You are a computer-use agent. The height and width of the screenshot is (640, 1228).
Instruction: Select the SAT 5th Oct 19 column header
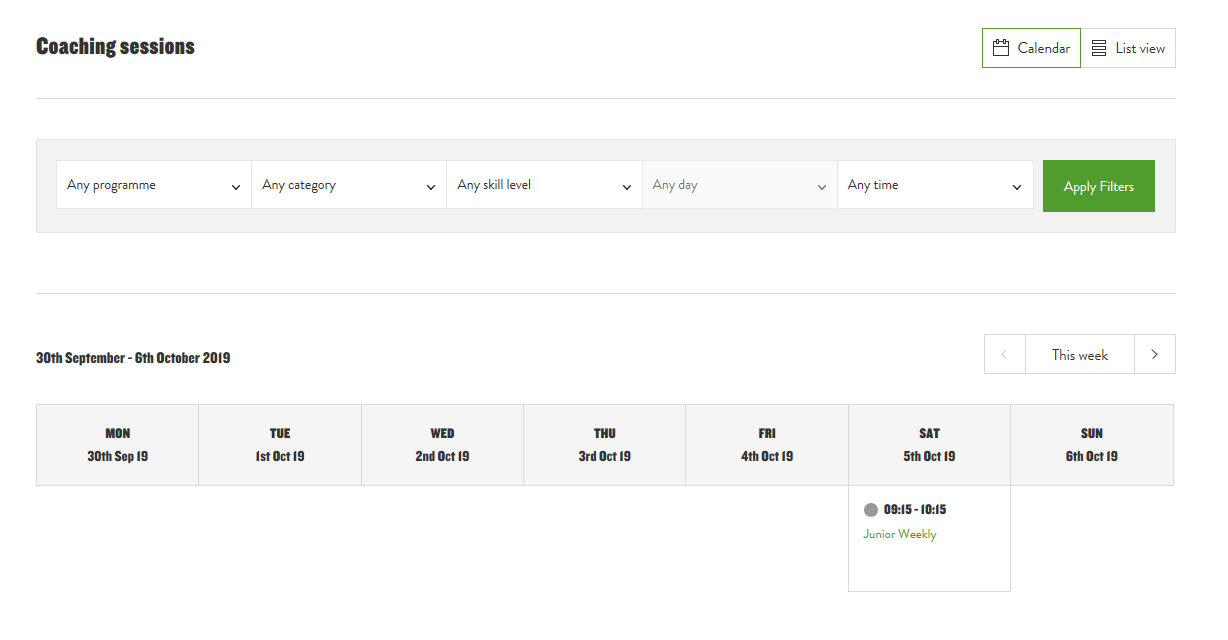point(929,445)
